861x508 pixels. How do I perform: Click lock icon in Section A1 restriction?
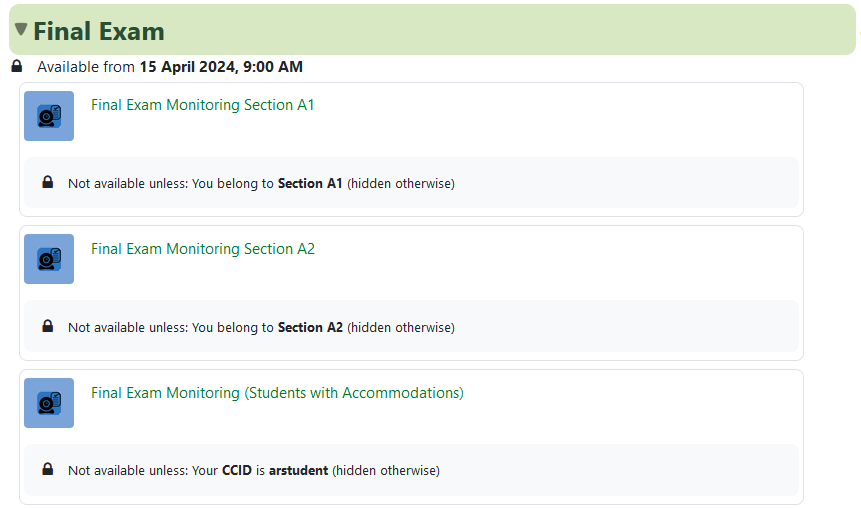click(x=48, y=183)
